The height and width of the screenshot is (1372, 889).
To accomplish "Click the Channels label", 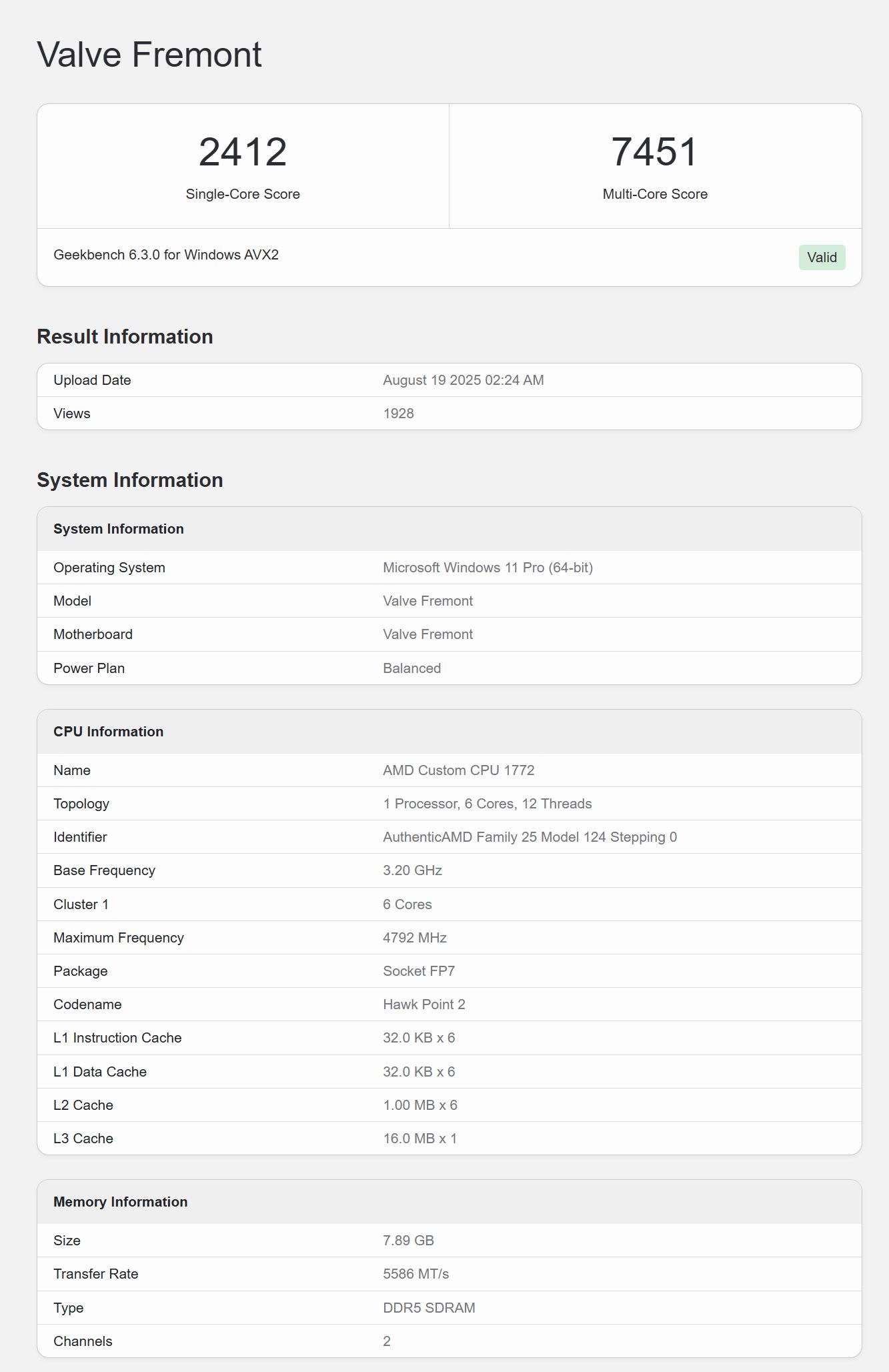I will pyautogui.click(x=83, y=1341).
